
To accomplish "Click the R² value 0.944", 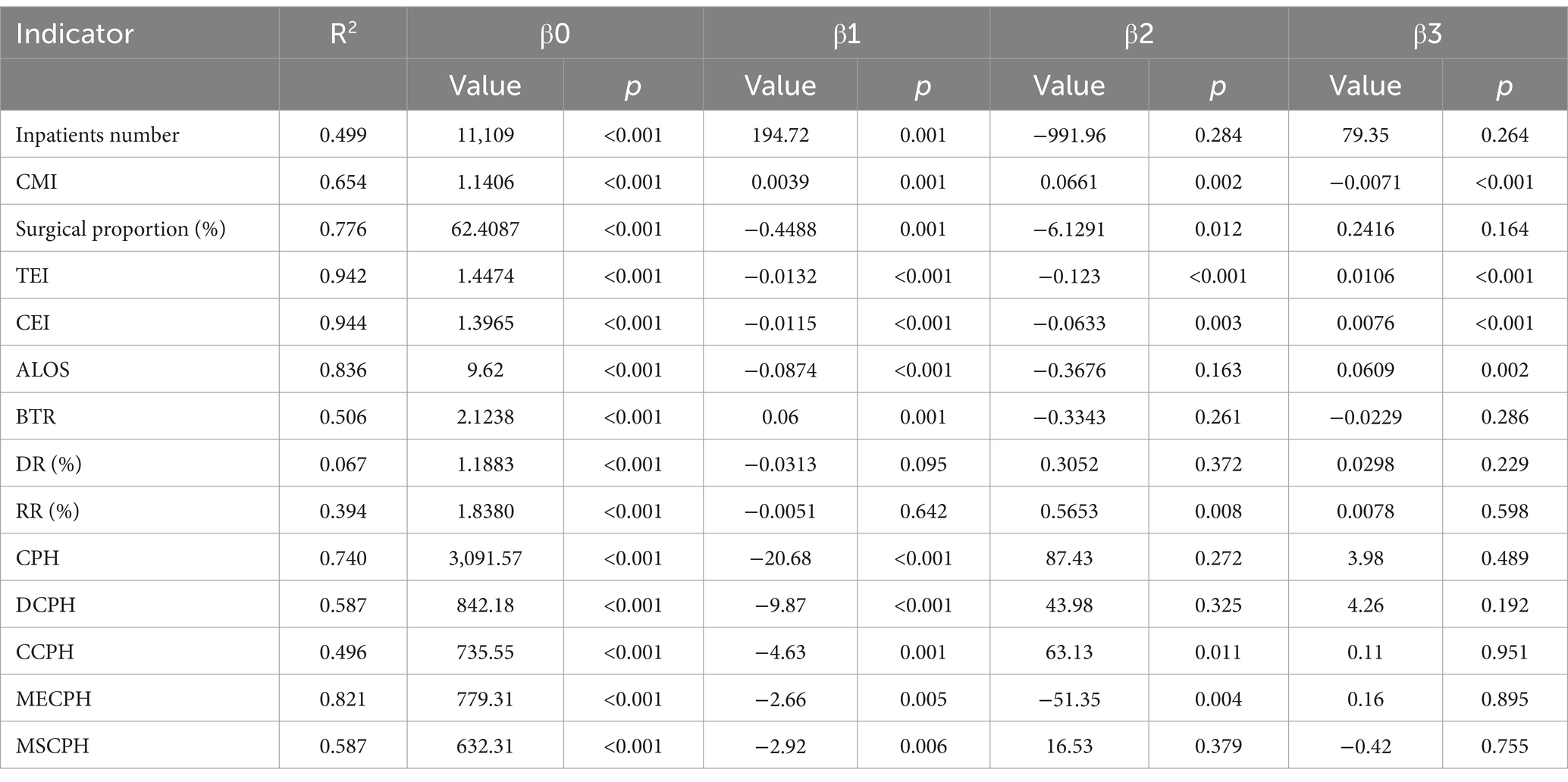I will pyautogui.click(x=343, y=323).
